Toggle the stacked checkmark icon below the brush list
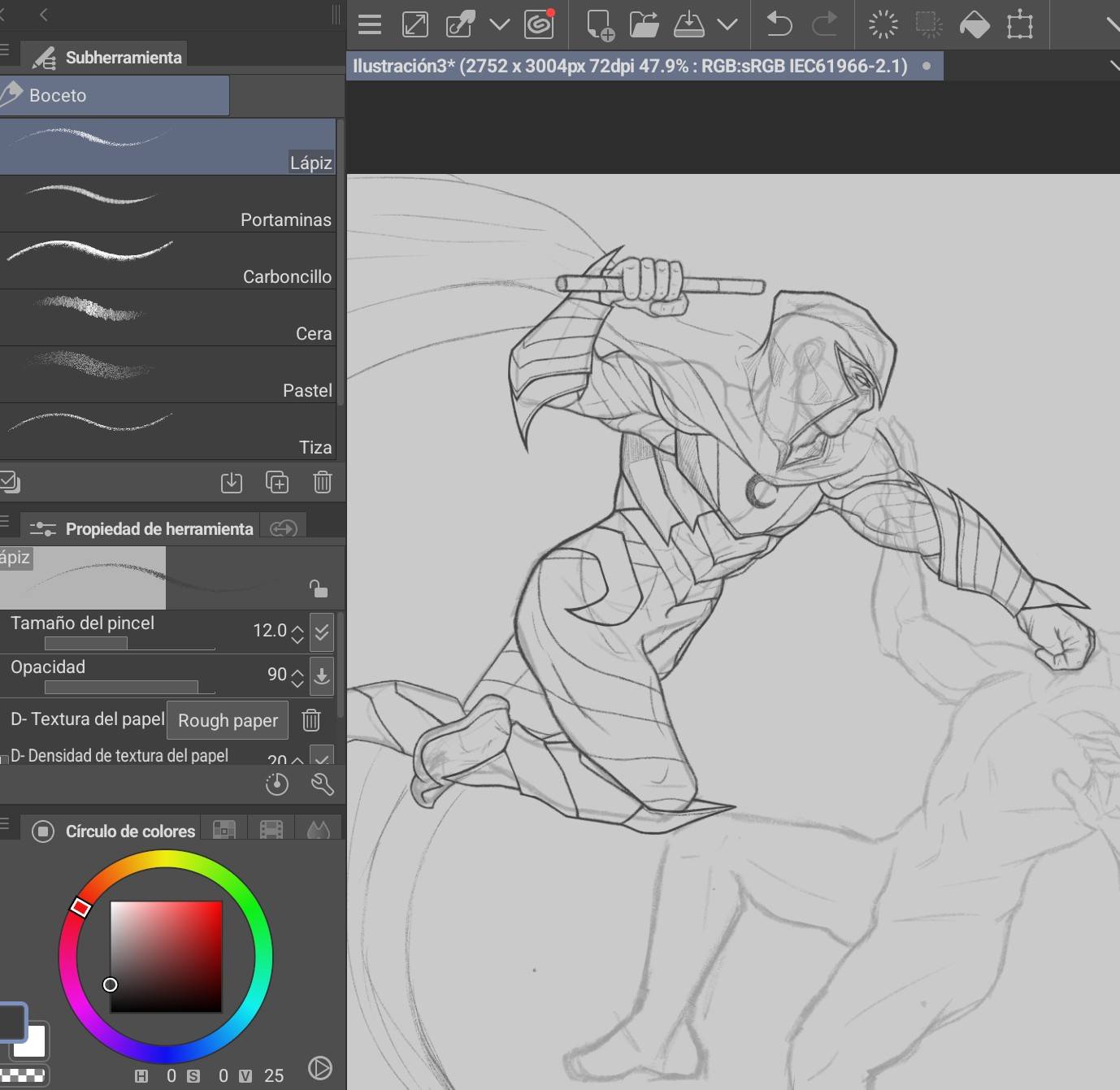The width and height of the screenshot is (1120, 1090). click(10, 482)
